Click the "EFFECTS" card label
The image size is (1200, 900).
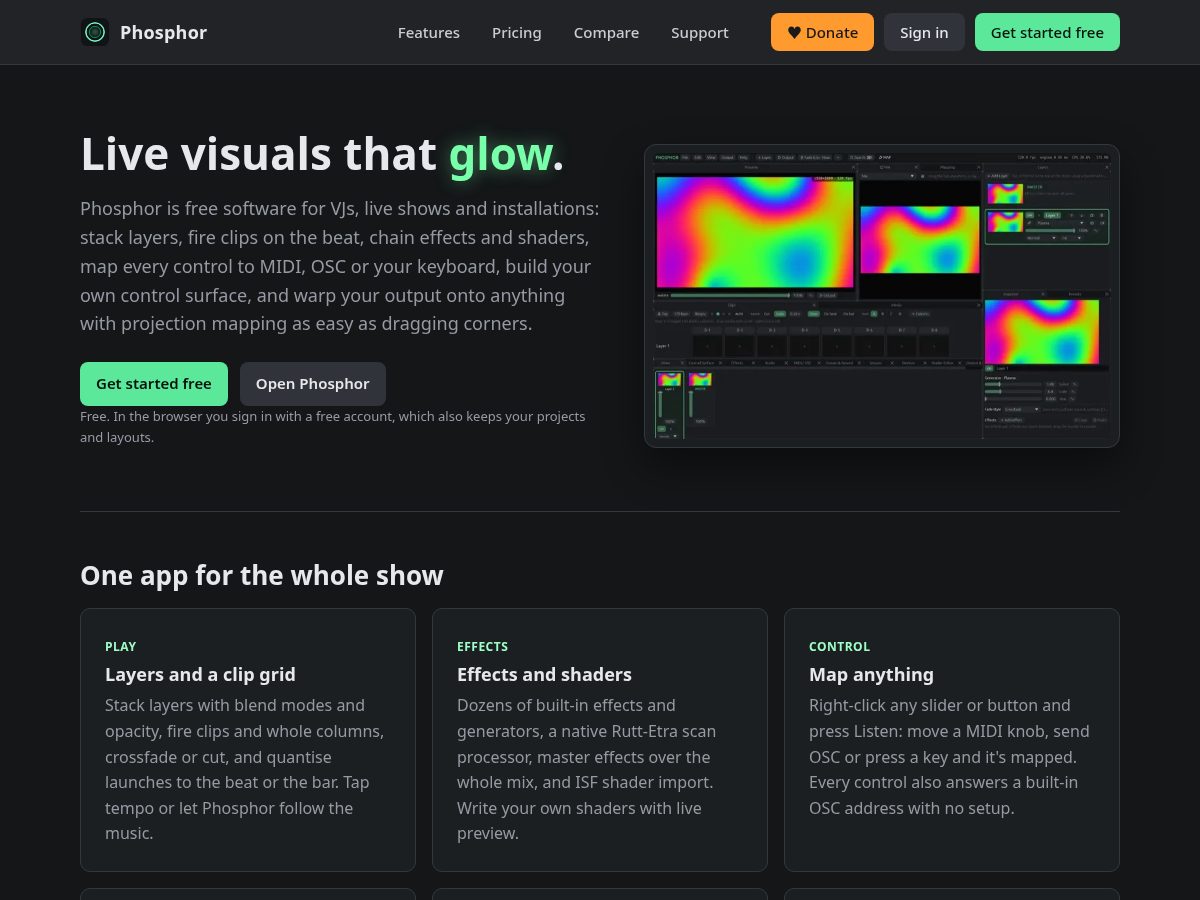coord(482,647)
